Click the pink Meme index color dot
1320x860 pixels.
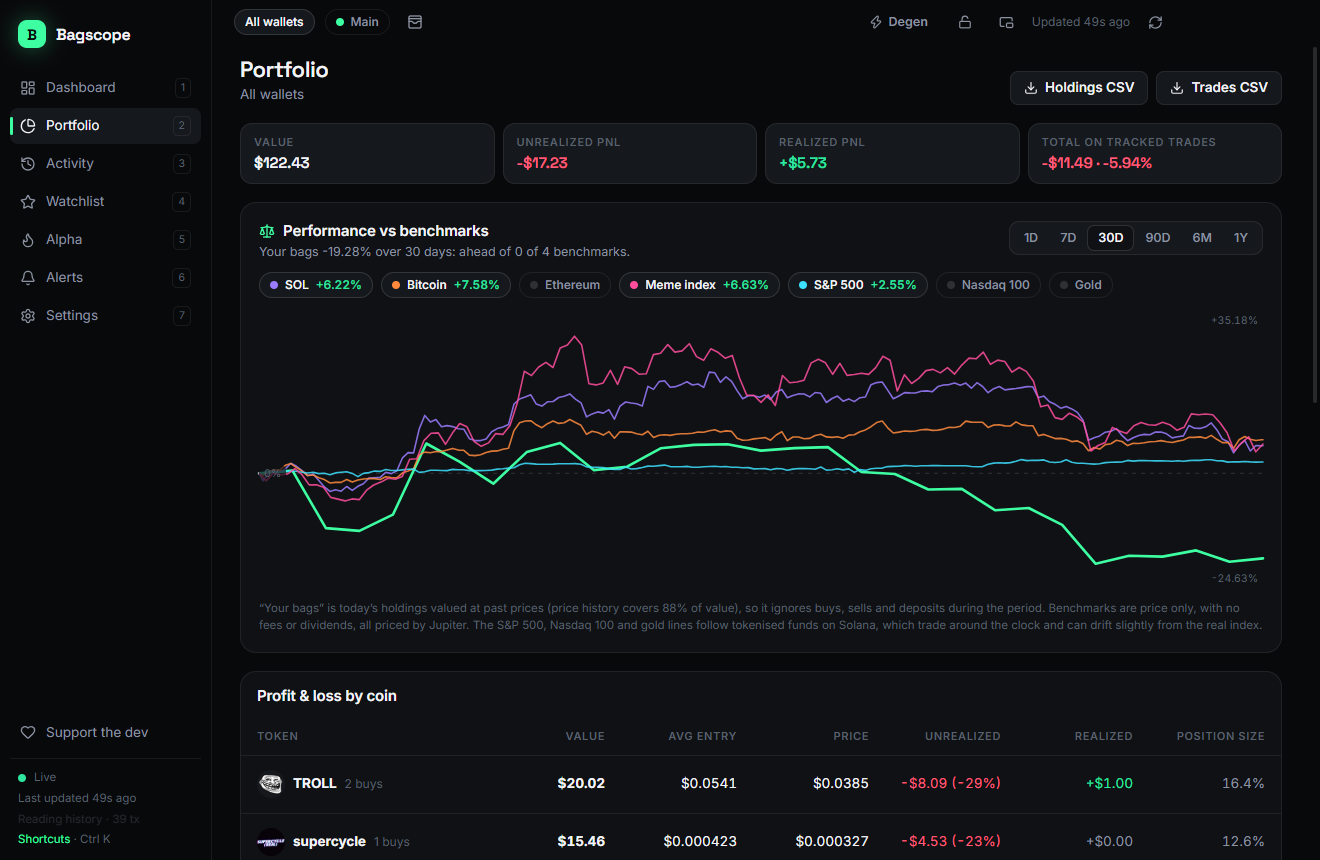634,285
